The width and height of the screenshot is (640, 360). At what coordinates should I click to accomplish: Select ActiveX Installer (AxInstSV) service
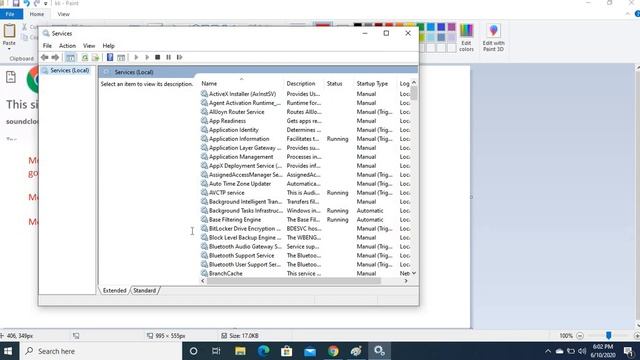pos(242,94)
